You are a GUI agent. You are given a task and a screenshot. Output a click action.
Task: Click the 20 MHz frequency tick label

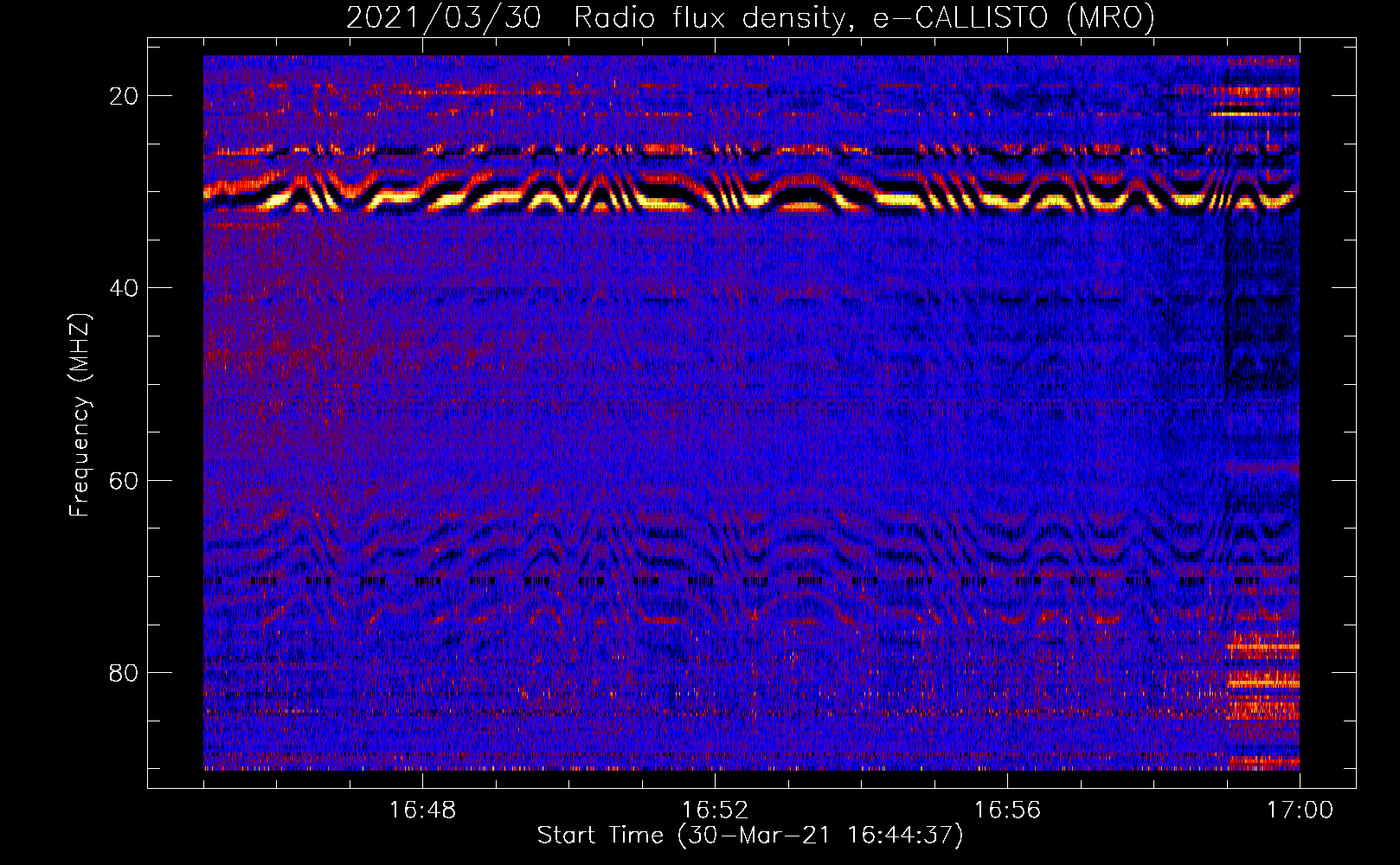[124, 96]
